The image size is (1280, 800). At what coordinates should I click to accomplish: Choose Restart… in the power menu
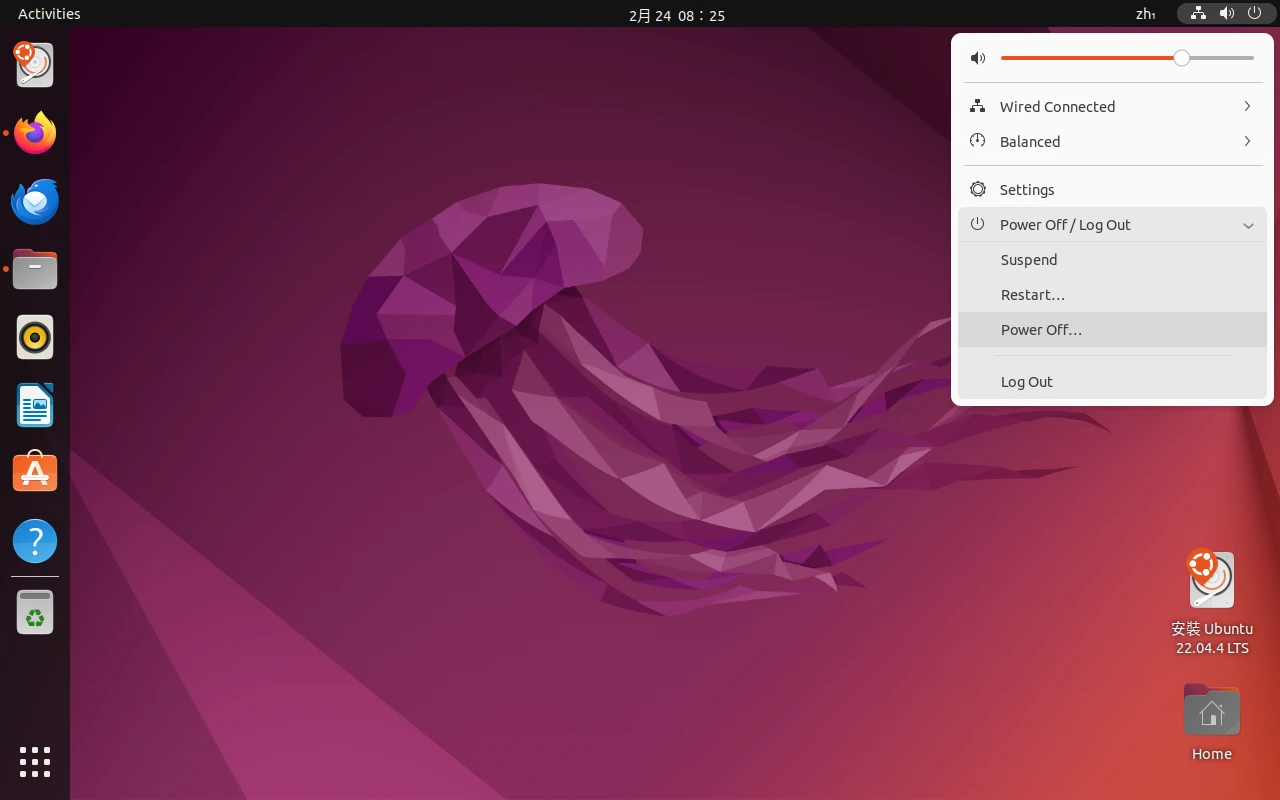[x=1033, y=295]
